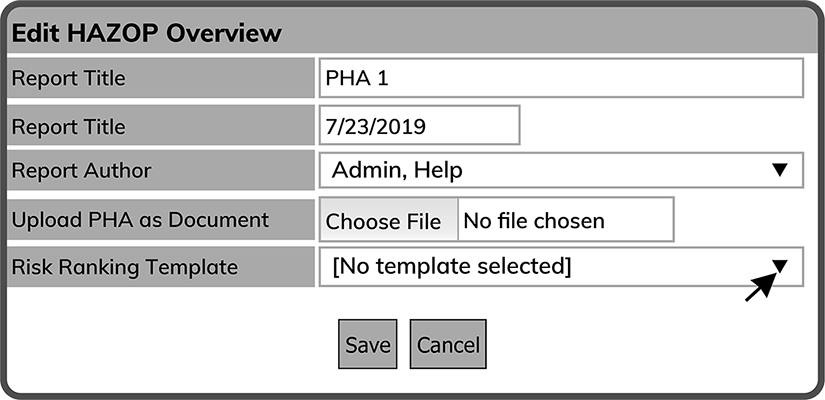Click the Risk Ranking Template dropdown arrow
Screen dimensions: 825x400
click(781, 266)
